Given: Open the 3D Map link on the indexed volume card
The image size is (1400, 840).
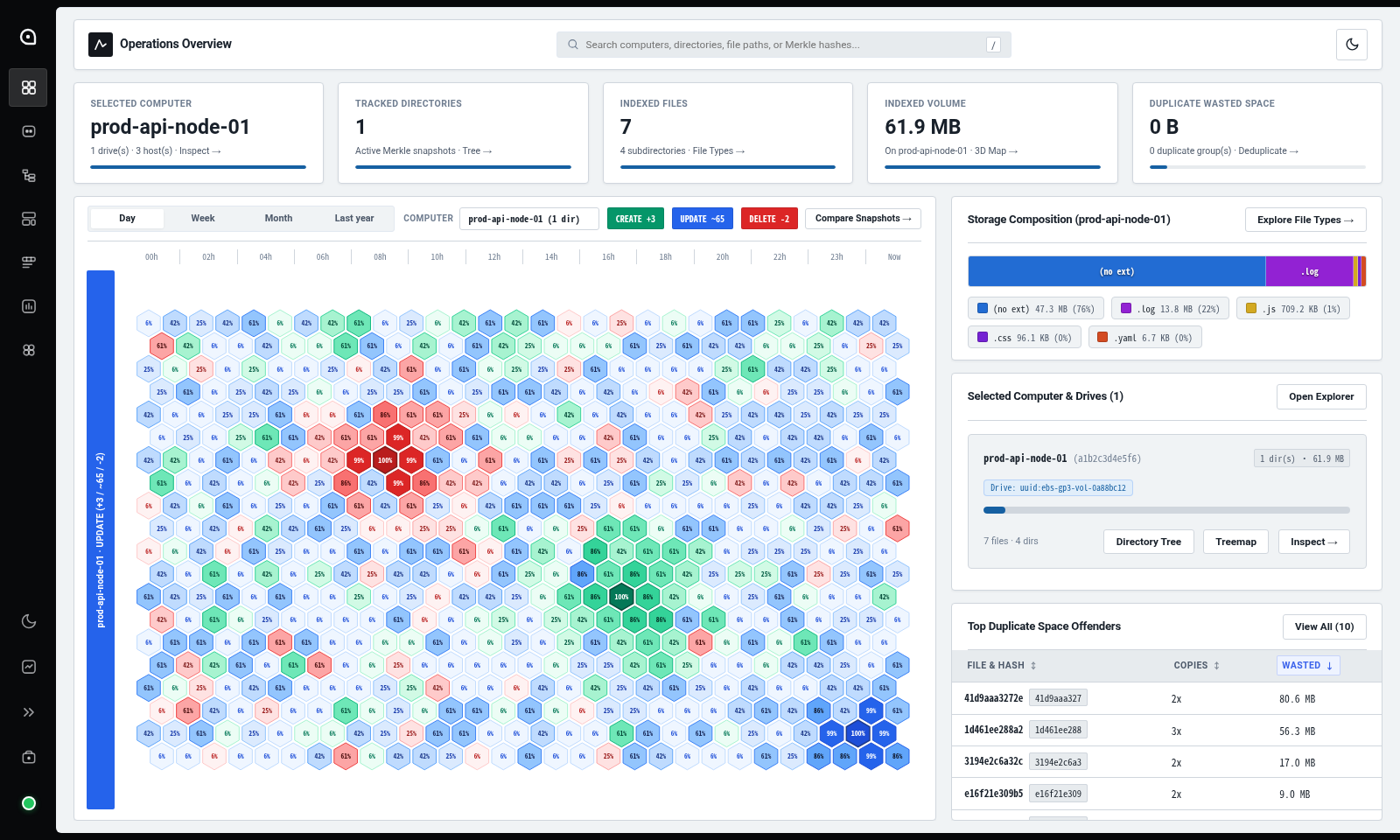Looking at the screenshot, I should pyautogui.click(x=996, y=150).
